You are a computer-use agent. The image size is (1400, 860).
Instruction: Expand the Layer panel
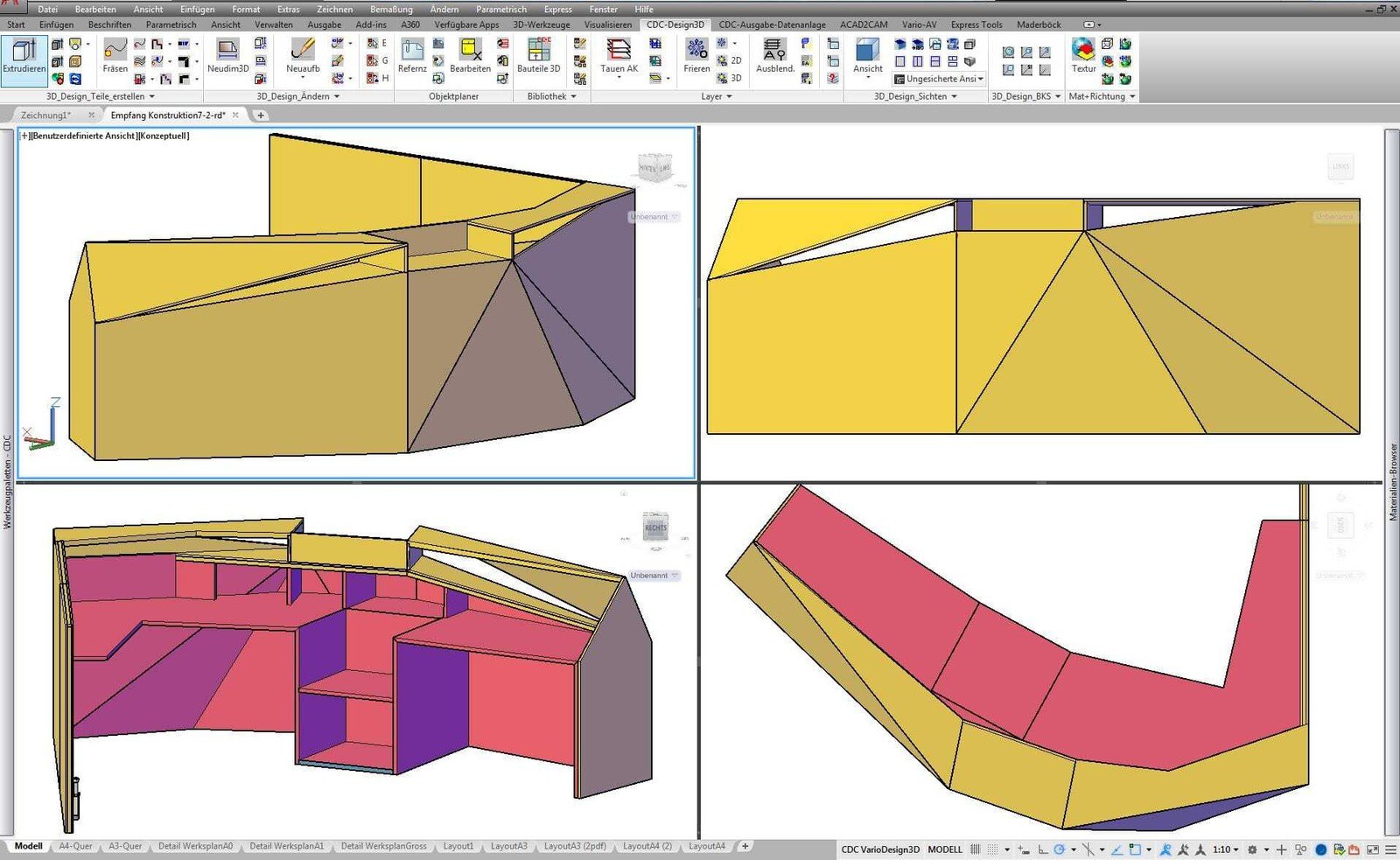717,96
